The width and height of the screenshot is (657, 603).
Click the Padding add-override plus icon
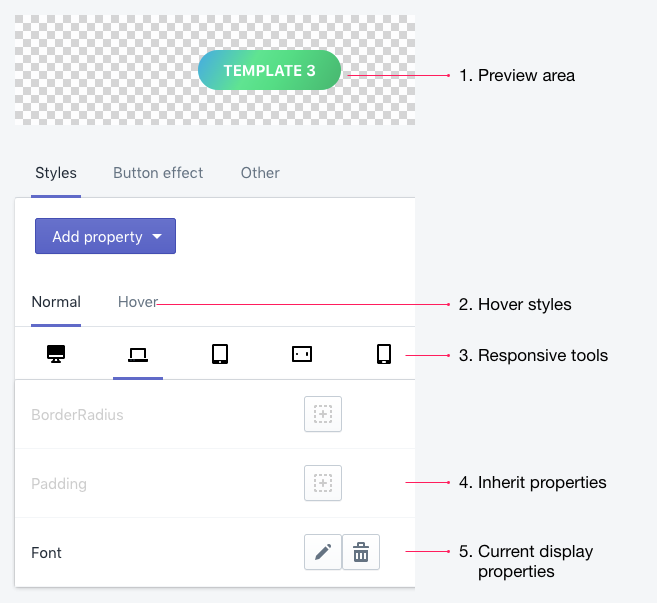[323, 483]
